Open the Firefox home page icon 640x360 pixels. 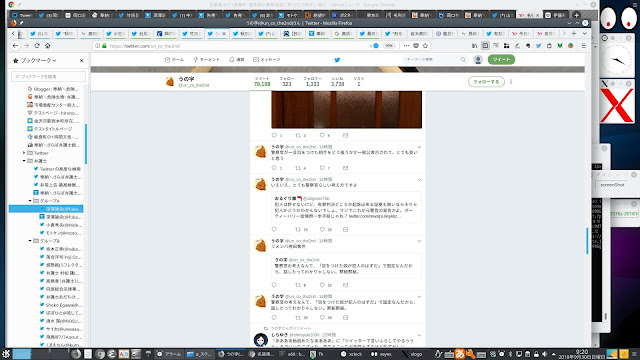coord(48,46)
